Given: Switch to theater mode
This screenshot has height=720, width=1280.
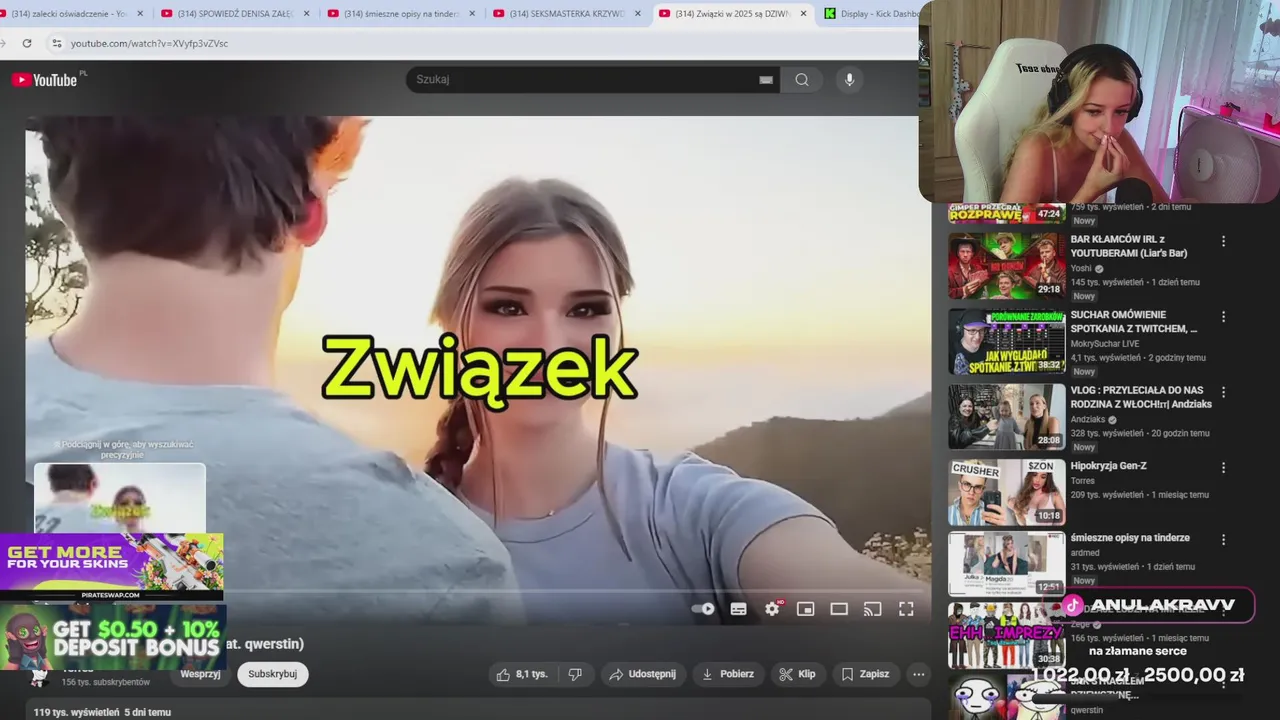Looking at the screenshot, I should 839,608.
